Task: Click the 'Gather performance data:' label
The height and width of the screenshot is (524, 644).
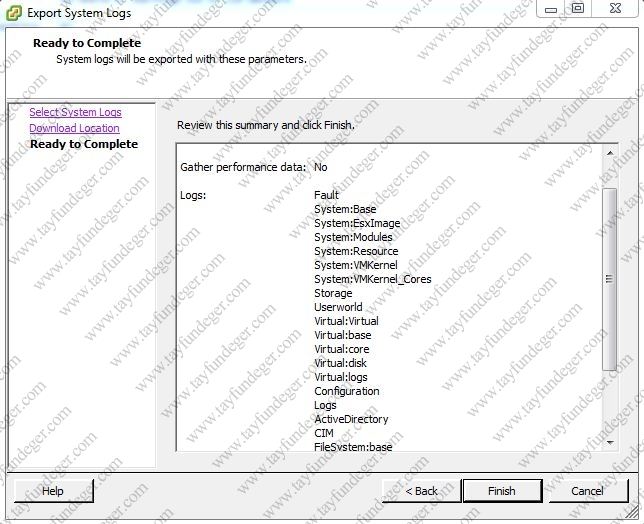Action: click(243, 167)
